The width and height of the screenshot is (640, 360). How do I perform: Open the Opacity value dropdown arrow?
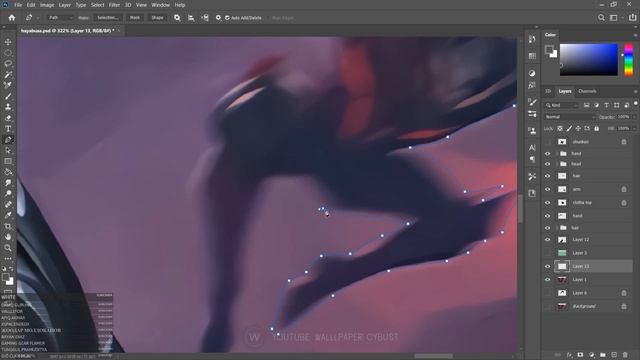(633, 117)
